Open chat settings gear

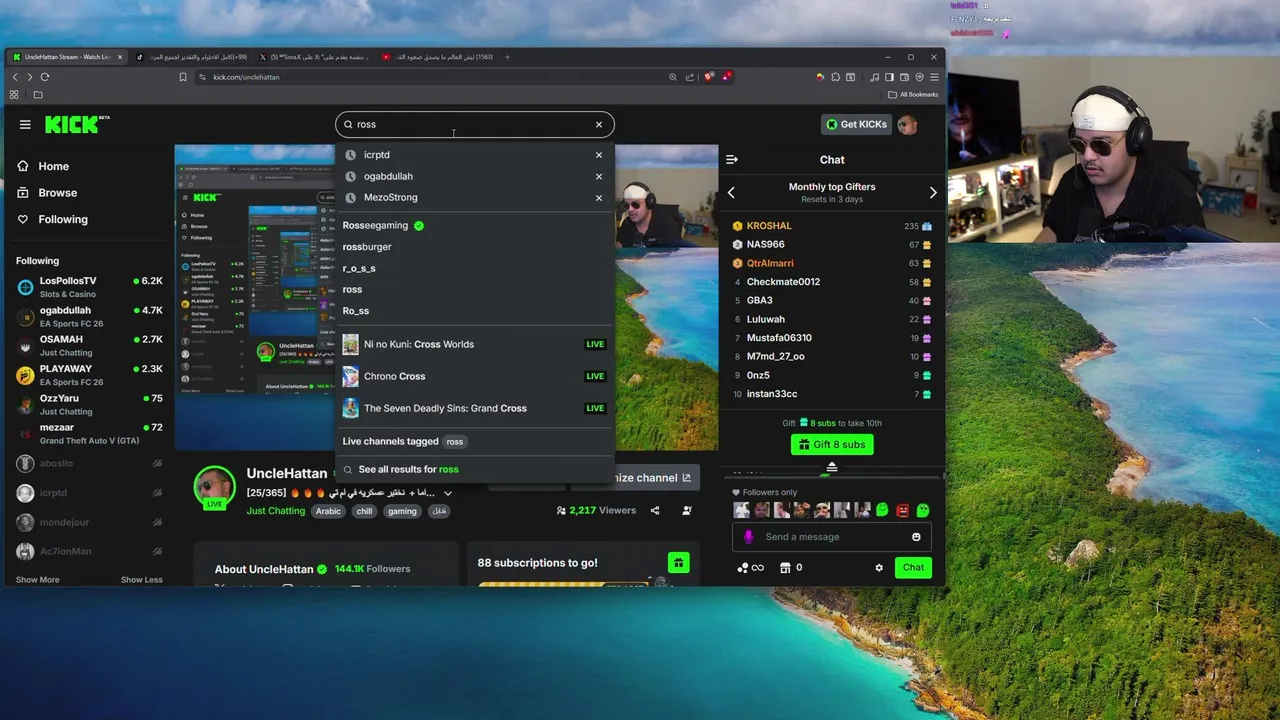click(x=879, y=567)
